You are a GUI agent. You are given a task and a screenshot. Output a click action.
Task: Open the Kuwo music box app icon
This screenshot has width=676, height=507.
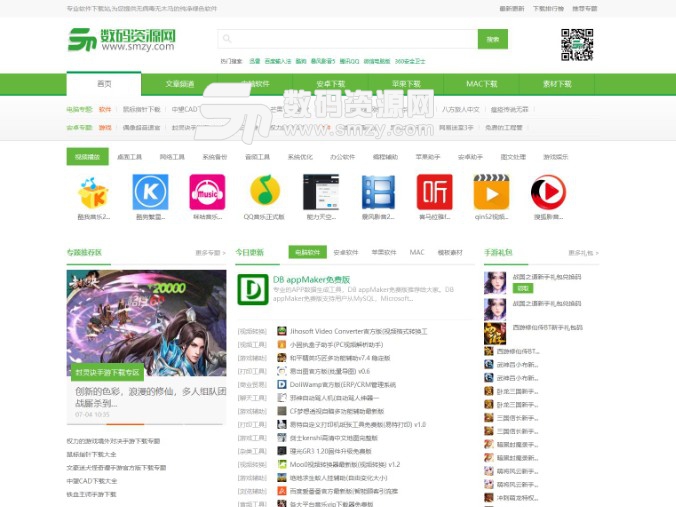tap(93, 192)
